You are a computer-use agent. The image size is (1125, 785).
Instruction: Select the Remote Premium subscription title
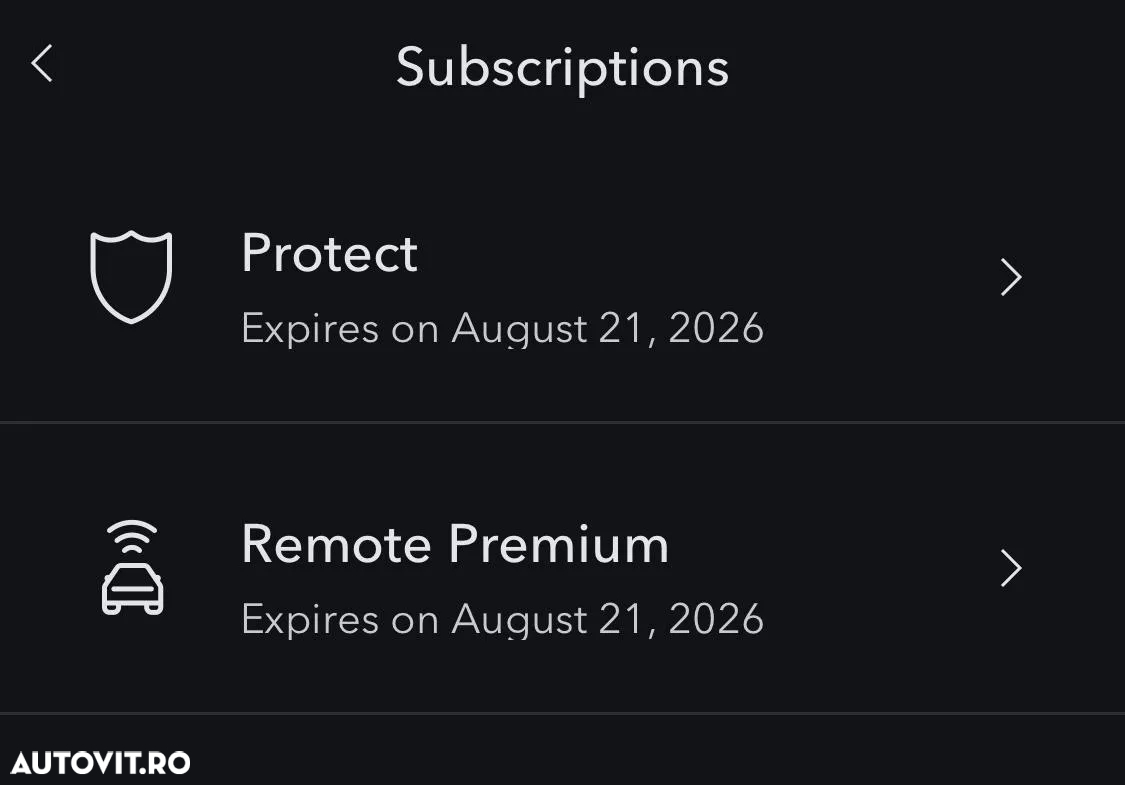click(x=456, y=544)
